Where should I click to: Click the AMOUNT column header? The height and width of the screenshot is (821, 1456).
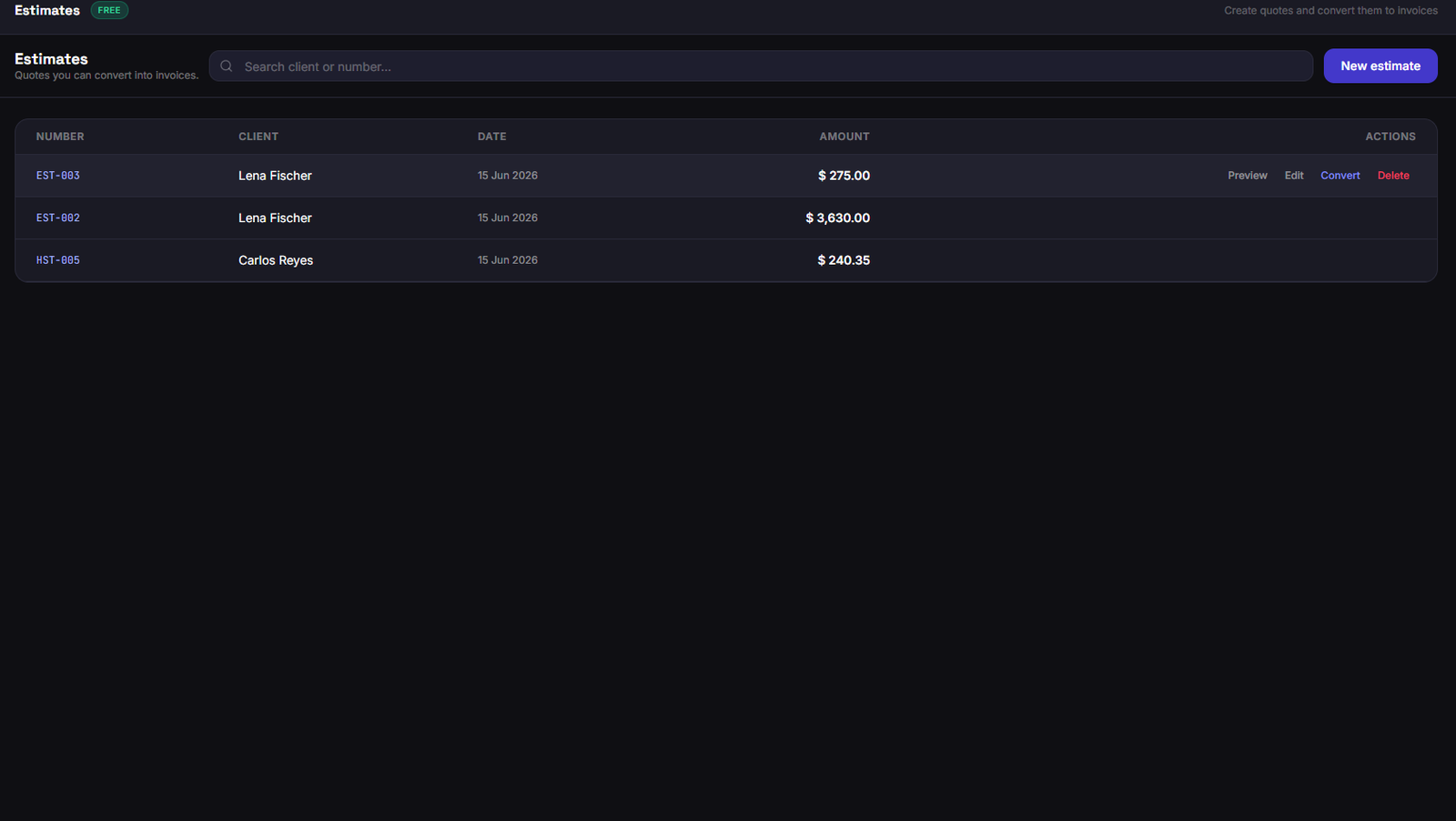[844, 137]
